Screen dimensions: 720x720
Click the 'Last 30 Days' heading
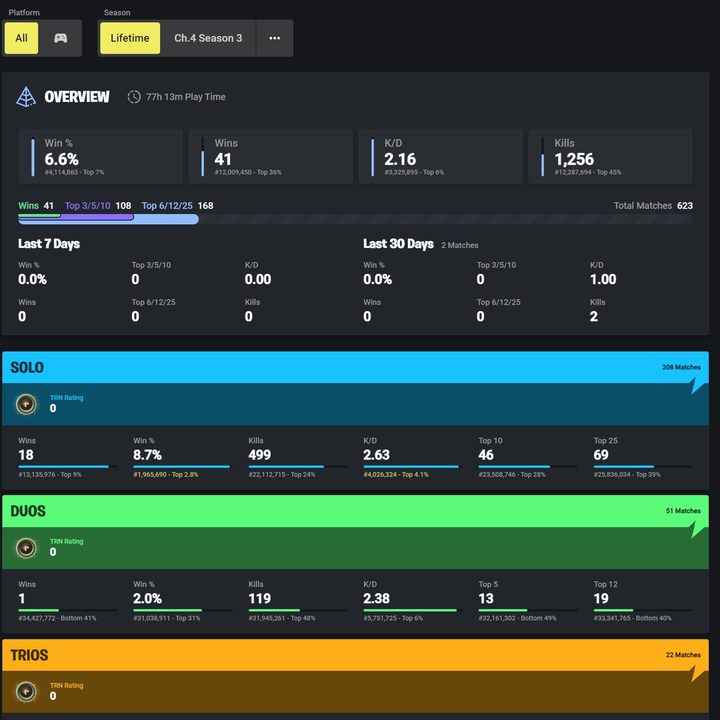point(398,244)
